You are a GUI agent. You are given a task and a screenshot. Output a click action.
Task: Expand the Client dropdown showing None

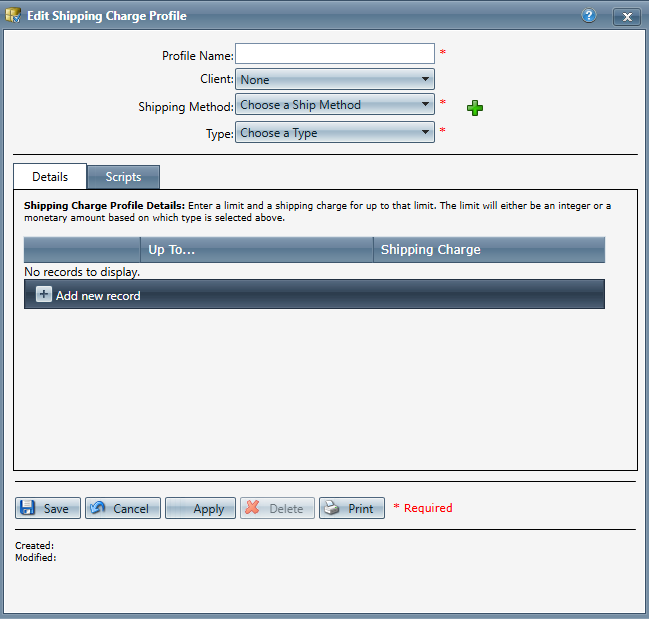coord(334,79)
